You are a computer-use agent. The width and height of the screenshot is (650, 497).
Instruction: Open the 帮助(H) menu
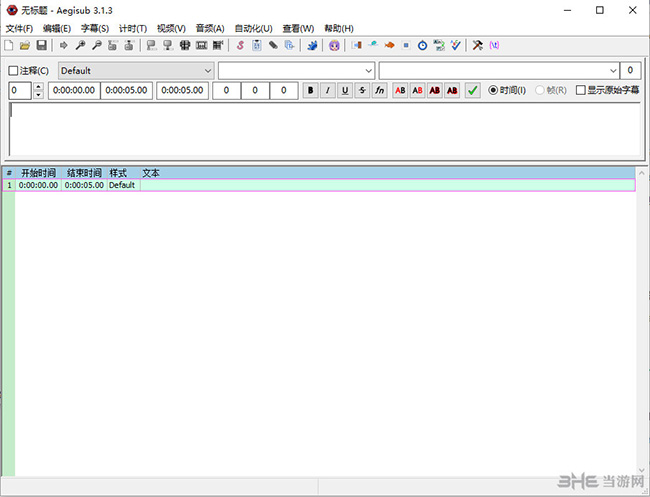[339, 29]
